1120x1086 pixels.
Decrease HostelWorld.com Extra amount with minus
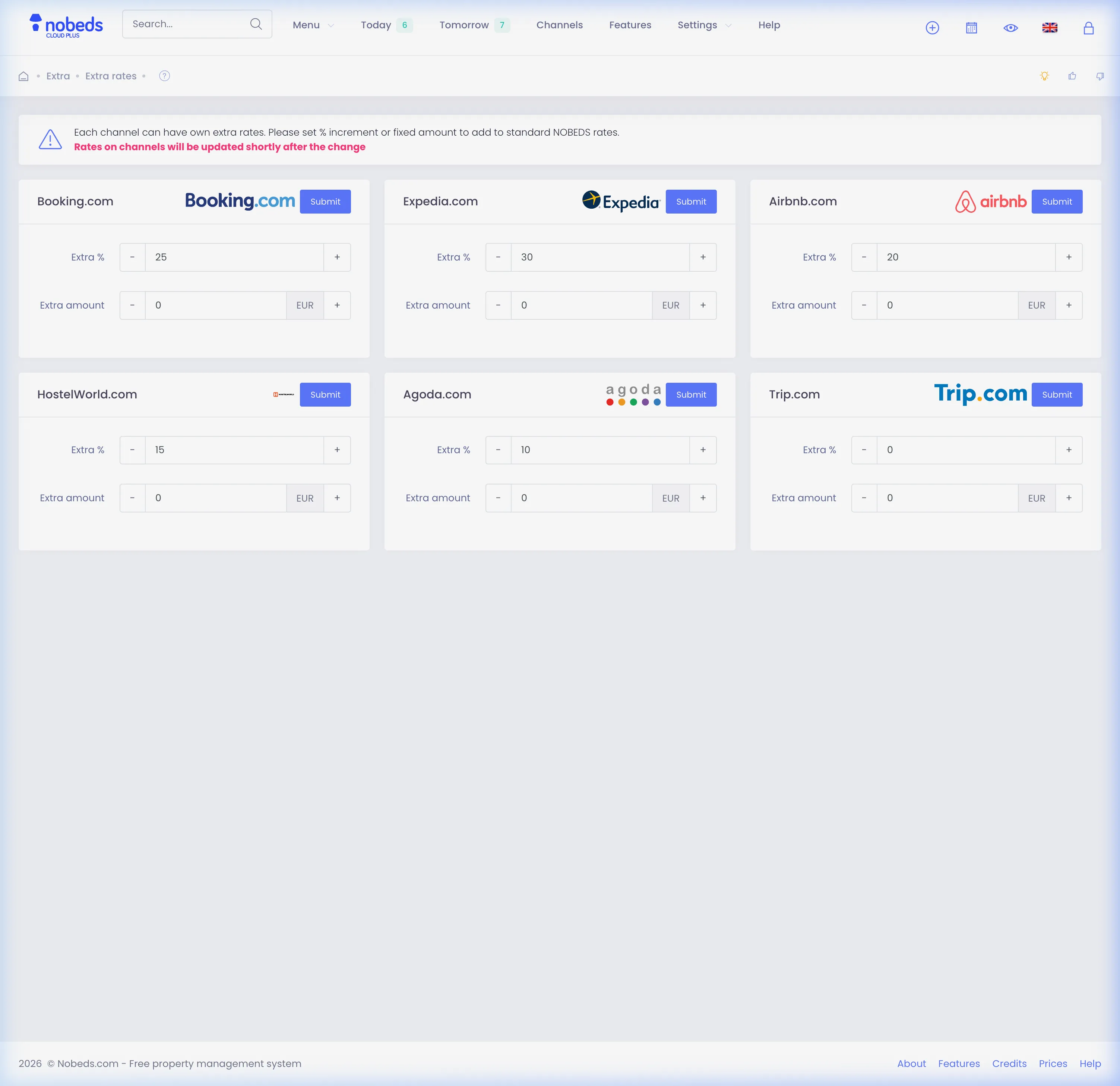[133, 498]
